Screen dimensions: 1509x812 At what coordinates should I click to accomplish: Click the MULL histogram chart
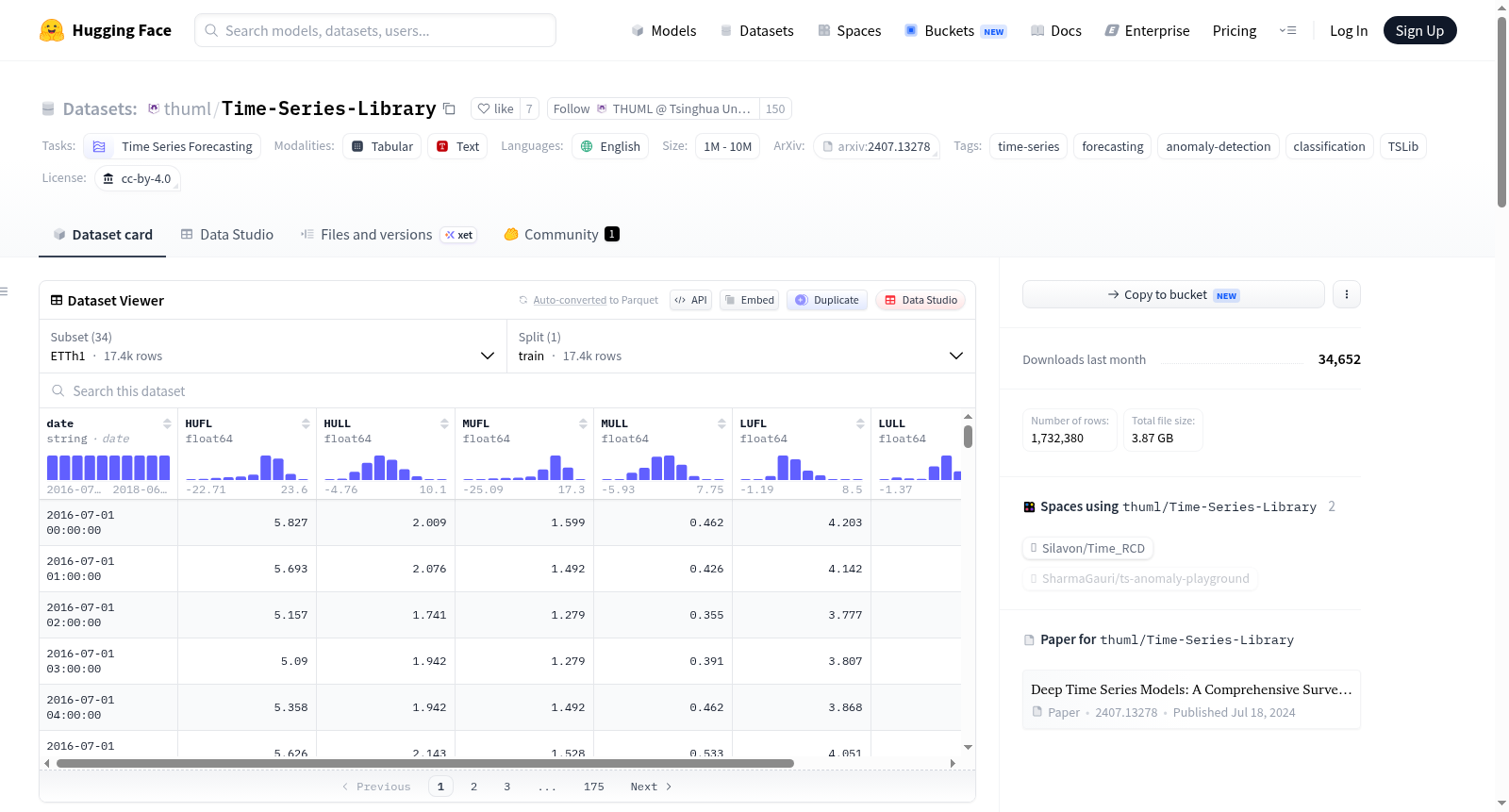coord(662,468)
